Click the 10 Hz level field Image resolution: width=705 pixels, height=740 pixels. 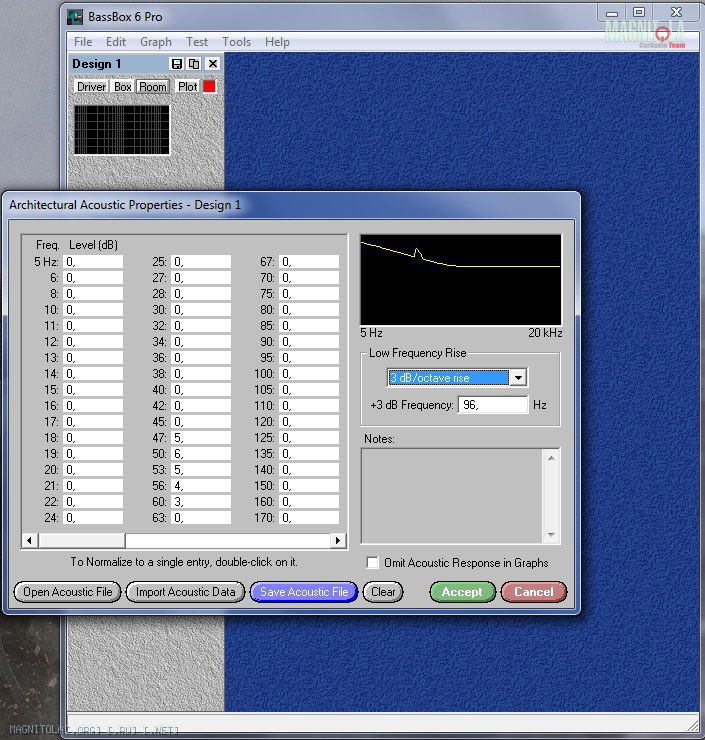click(93, 310)
